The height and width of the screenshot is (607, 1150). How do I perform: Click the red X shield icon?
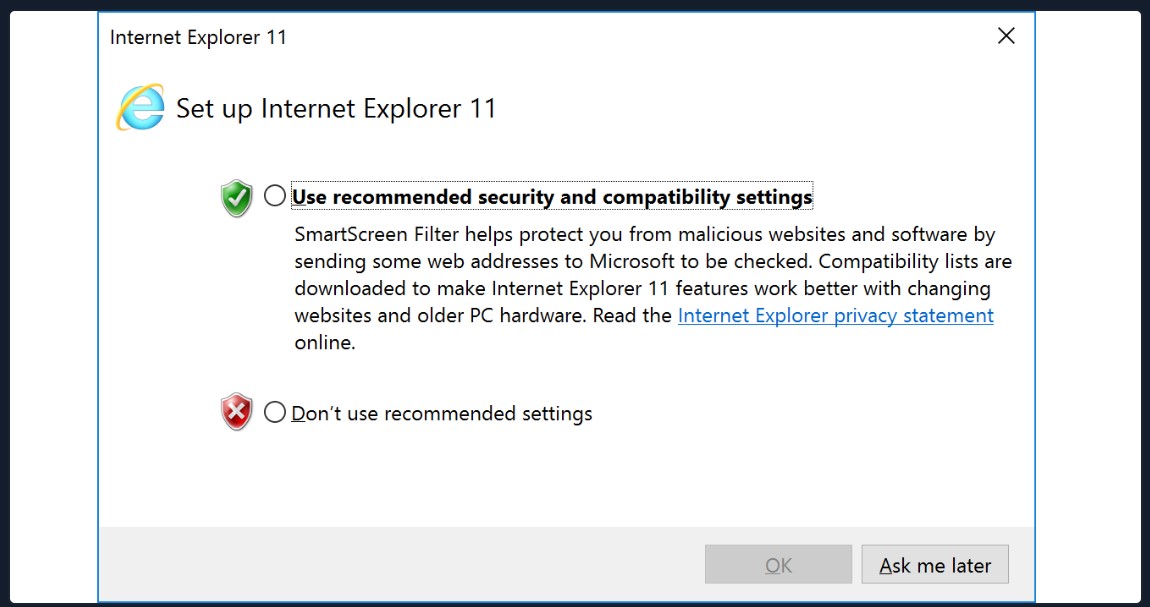point(236,413)
